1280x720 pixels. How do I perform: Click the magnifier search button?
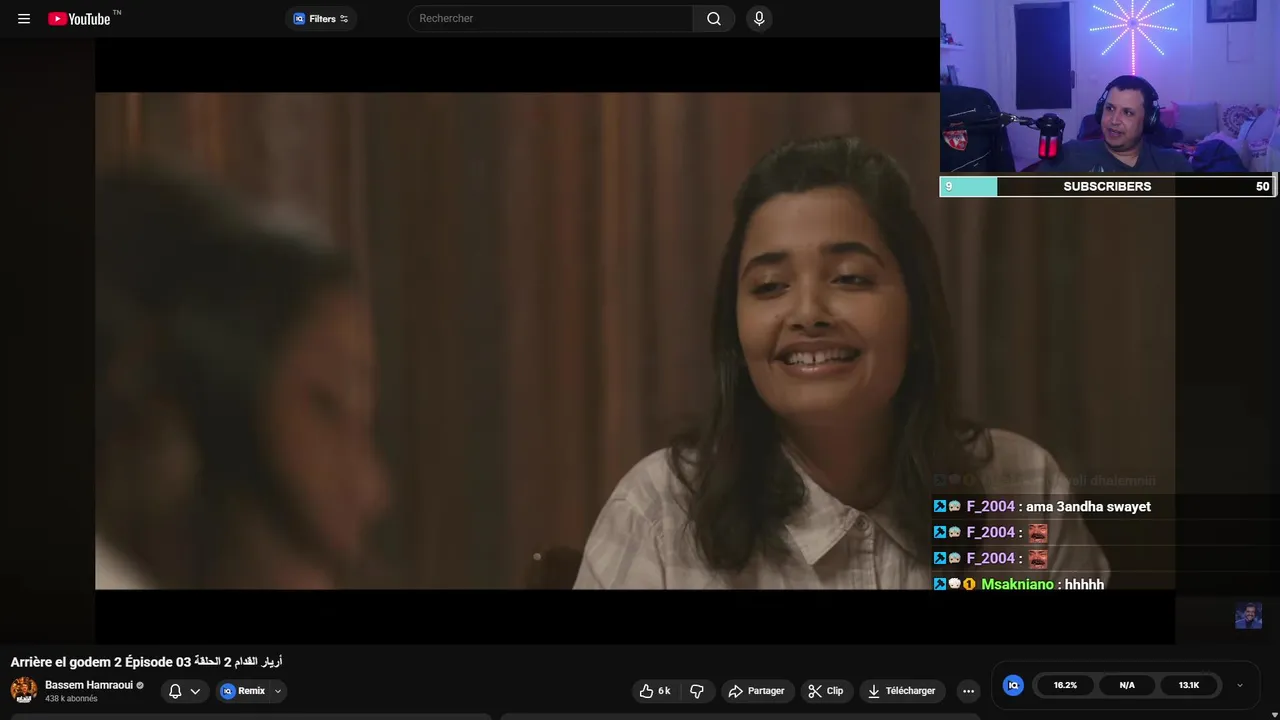(714, 18)
